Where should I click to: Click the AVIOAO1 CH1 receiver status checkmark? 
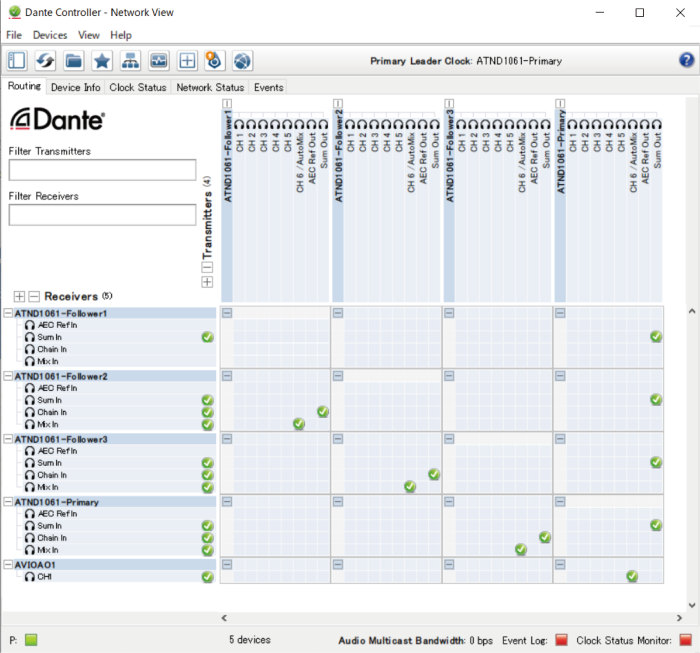[x=208, y=577]
